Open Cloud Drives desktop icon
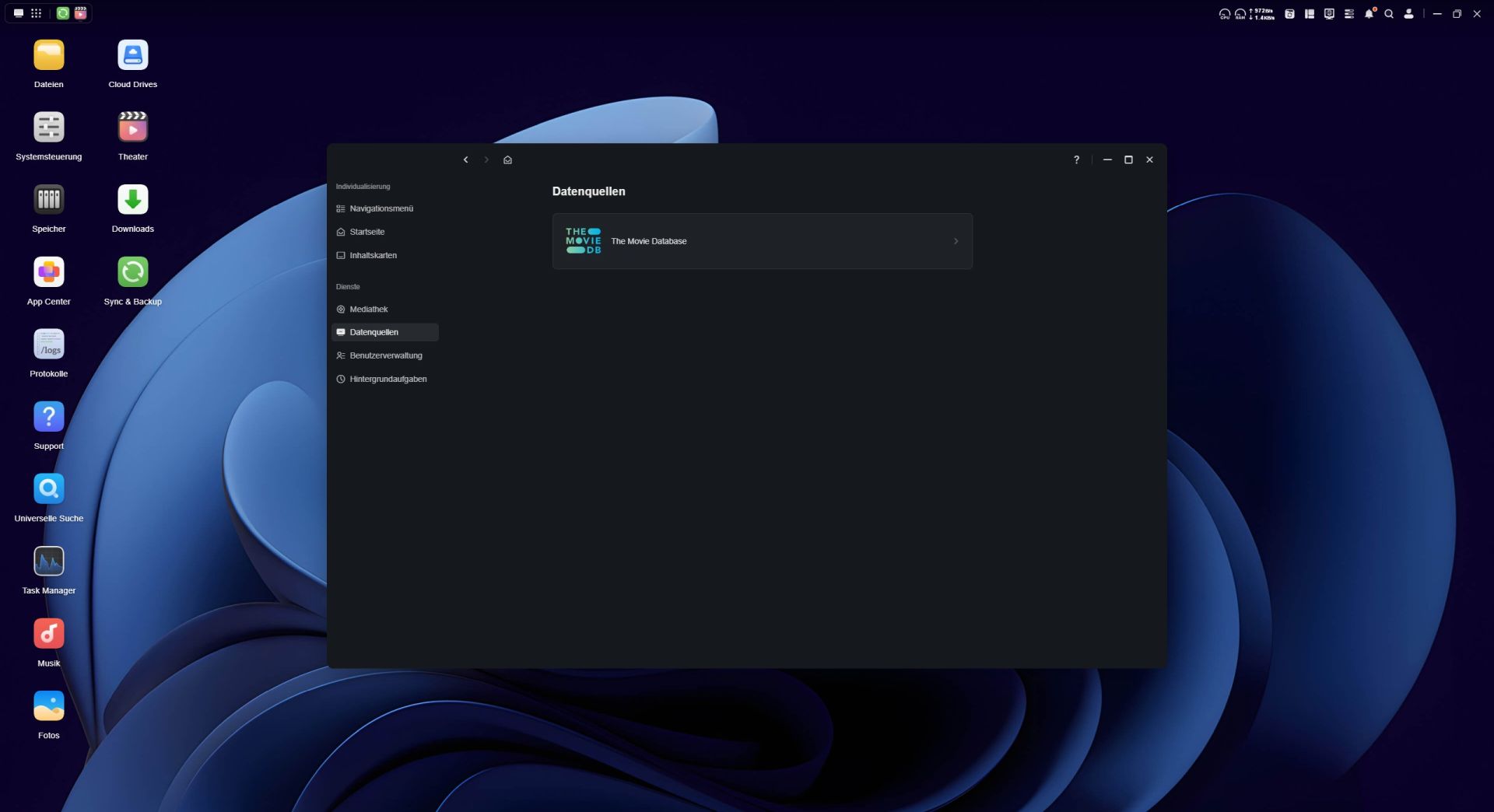Image resolution: width=1494 pixels, height=812 pixels. pos(132,56)
